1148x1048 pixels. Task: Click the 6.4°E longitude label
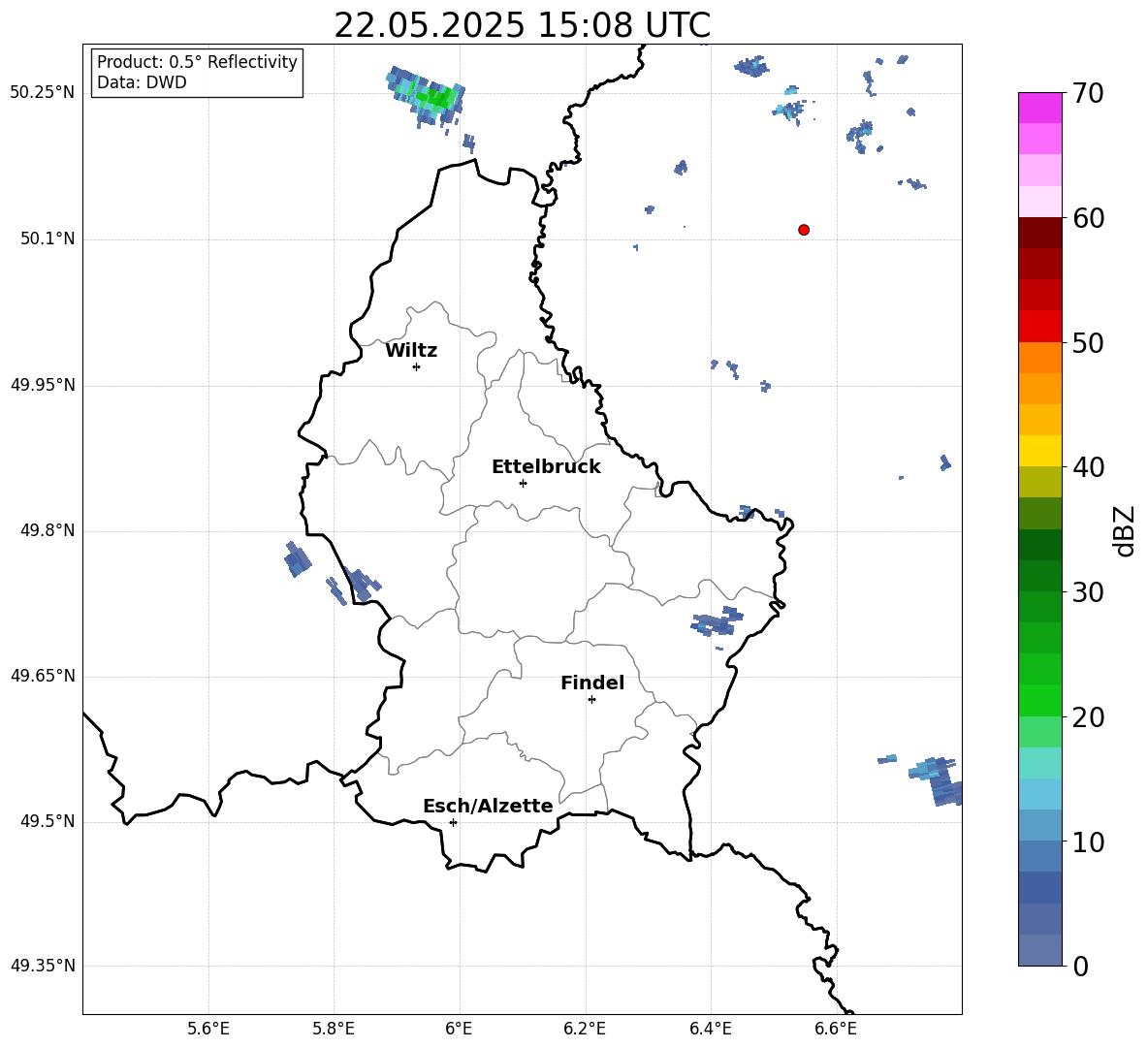click(x=710, y=1029)
